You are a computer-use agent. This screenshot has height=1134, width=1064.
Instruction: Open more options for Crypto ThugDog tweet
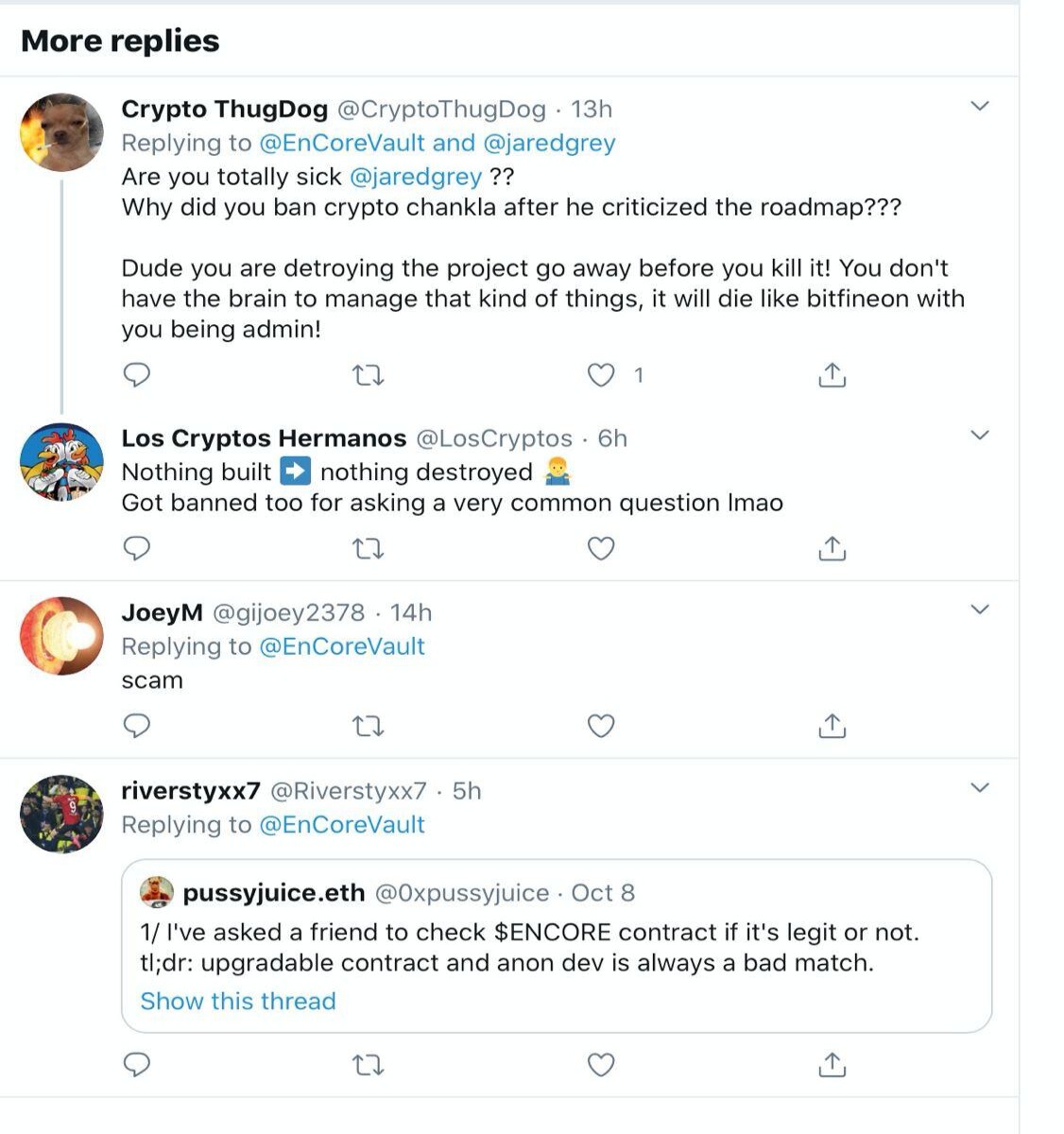pos(980,106)
